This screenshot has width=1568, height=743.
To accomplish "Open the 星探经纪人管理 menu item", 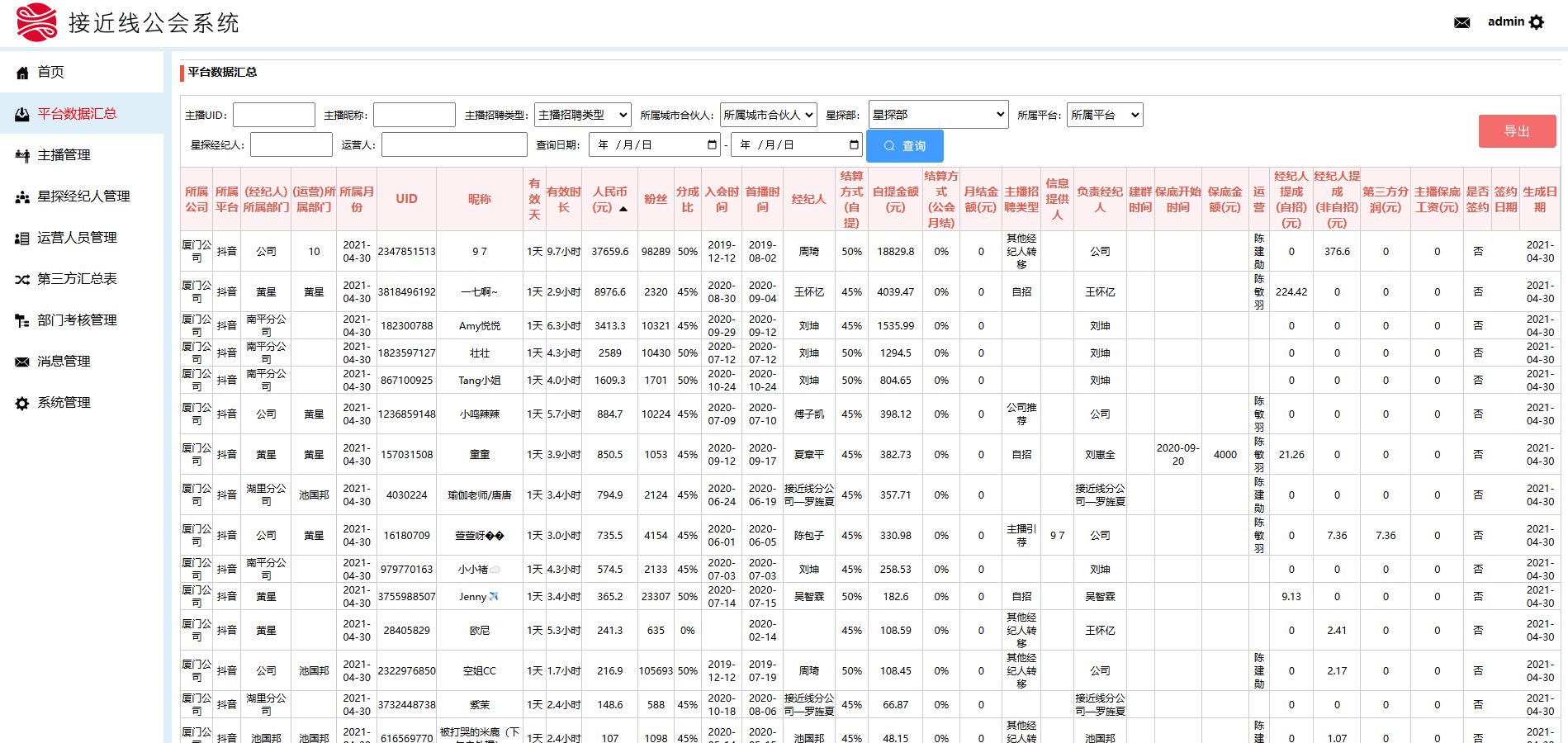I will pyautogui.click(x=82, y=196).
